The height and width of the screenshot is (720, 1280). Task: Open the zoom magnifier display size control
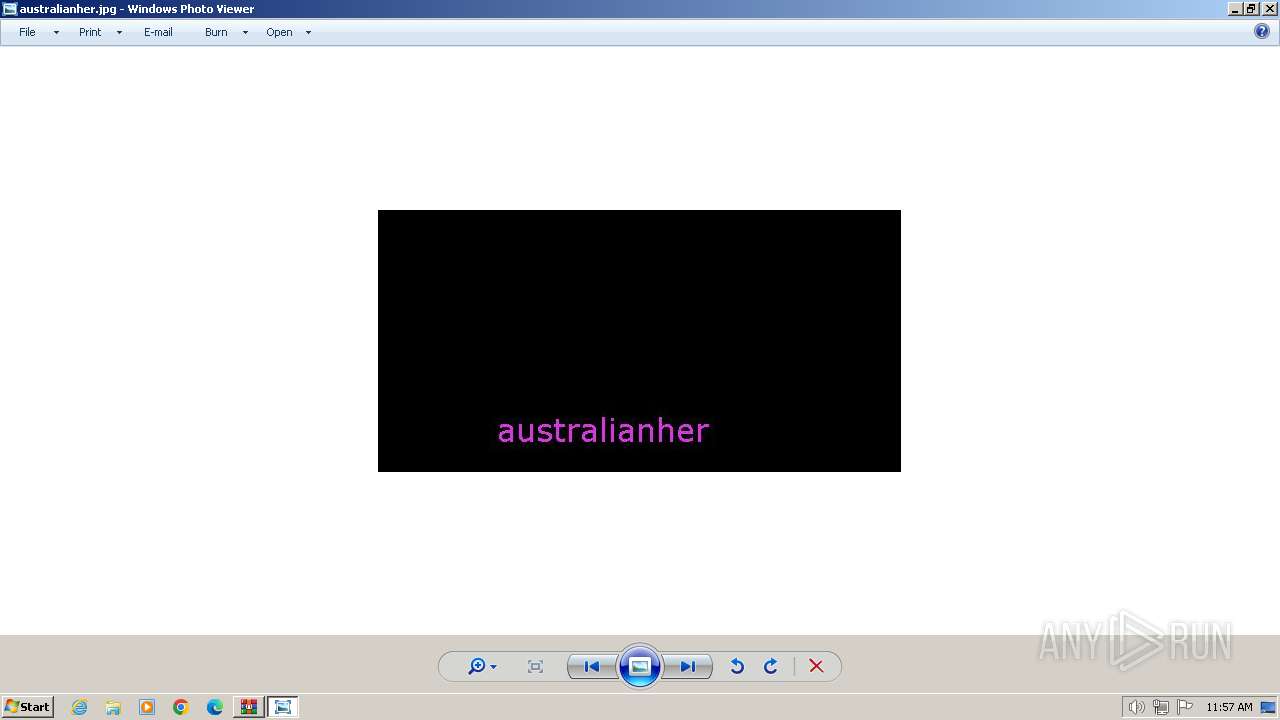482,666
